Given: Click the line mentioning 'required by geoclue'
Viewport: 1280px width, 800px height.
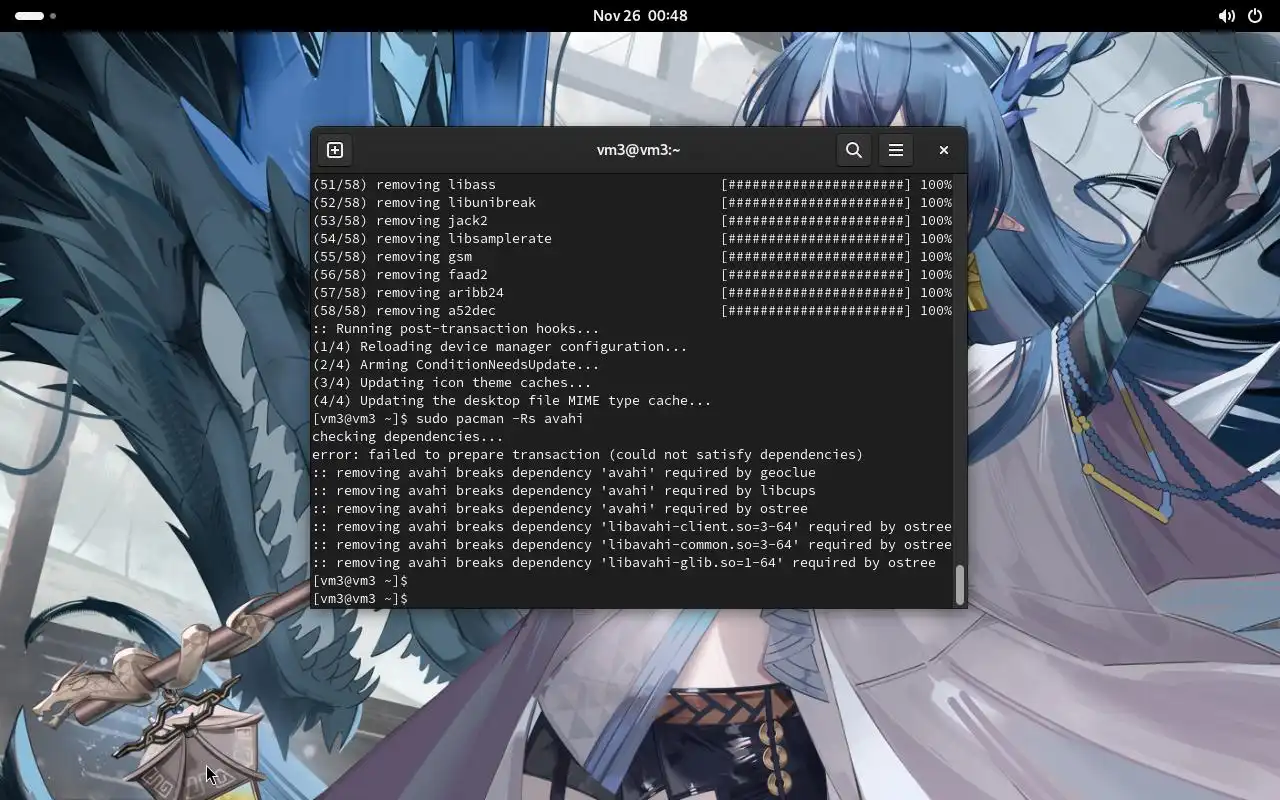Looking at the screenshot, I should (564, 472).
